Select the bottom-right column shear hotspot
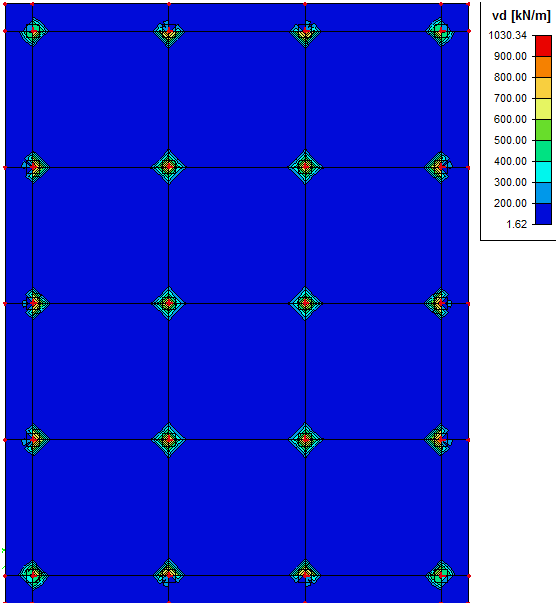 tap(441, 575)
